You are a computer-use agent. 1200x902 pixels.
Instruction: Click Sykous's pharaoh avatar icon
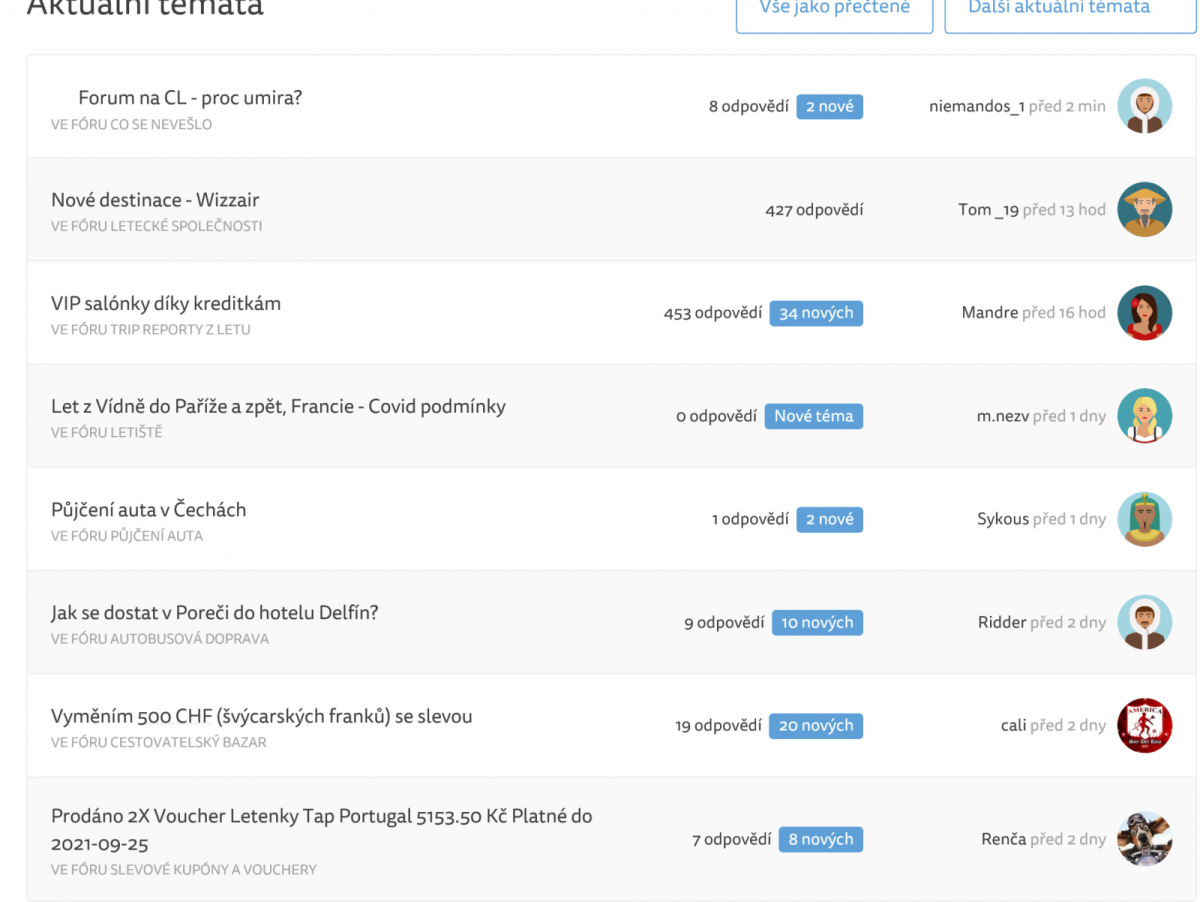click(x=1144, y=519)
